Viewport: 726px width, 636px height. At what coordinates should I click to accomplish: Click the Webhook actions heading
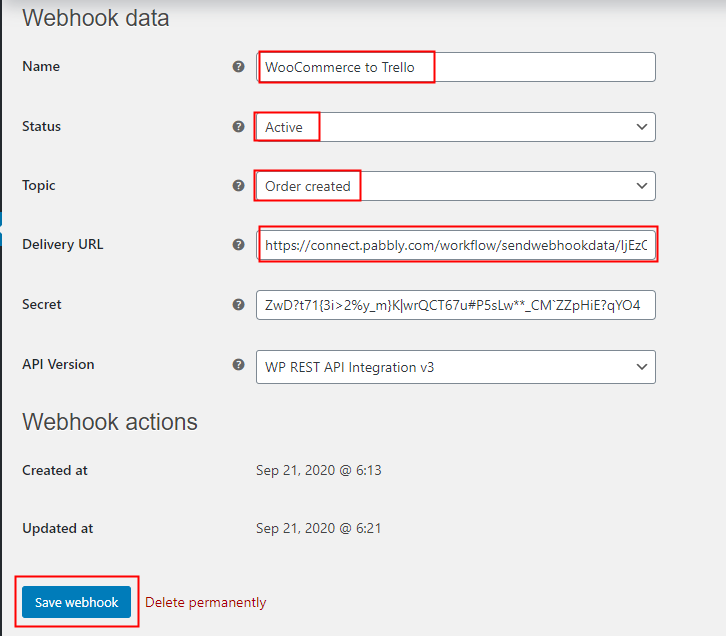point(110,422)
